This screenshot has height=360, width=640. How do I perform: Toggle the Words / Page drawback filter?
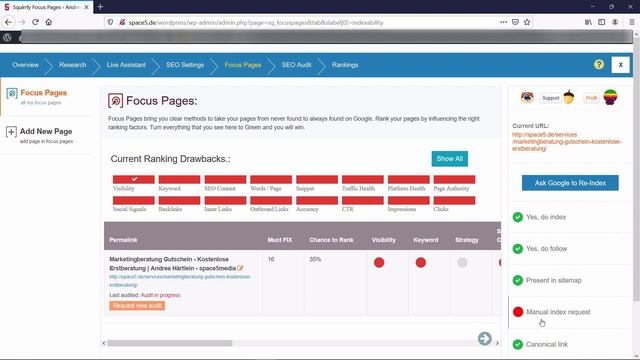[x=271, y=179]
